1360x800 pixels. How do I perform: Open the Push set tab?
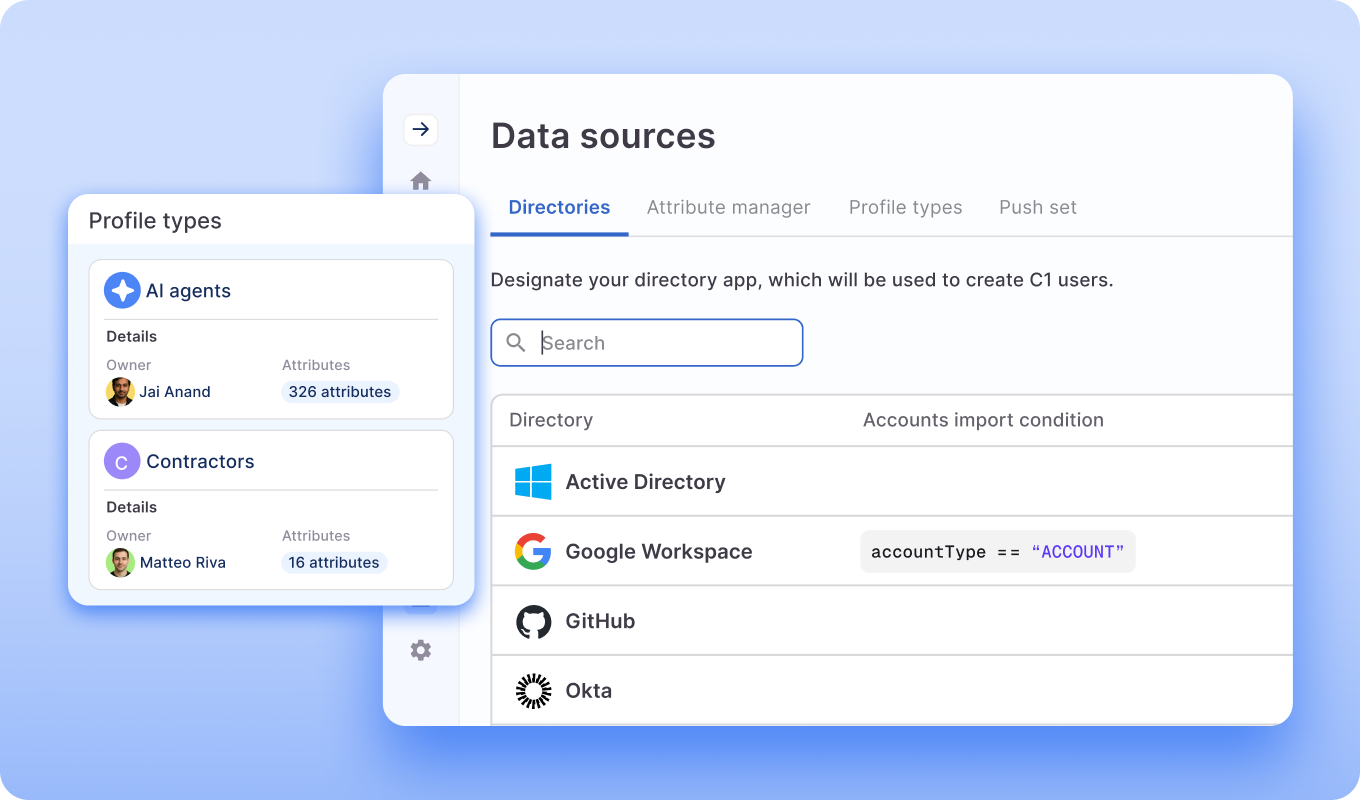(1037, 207)
